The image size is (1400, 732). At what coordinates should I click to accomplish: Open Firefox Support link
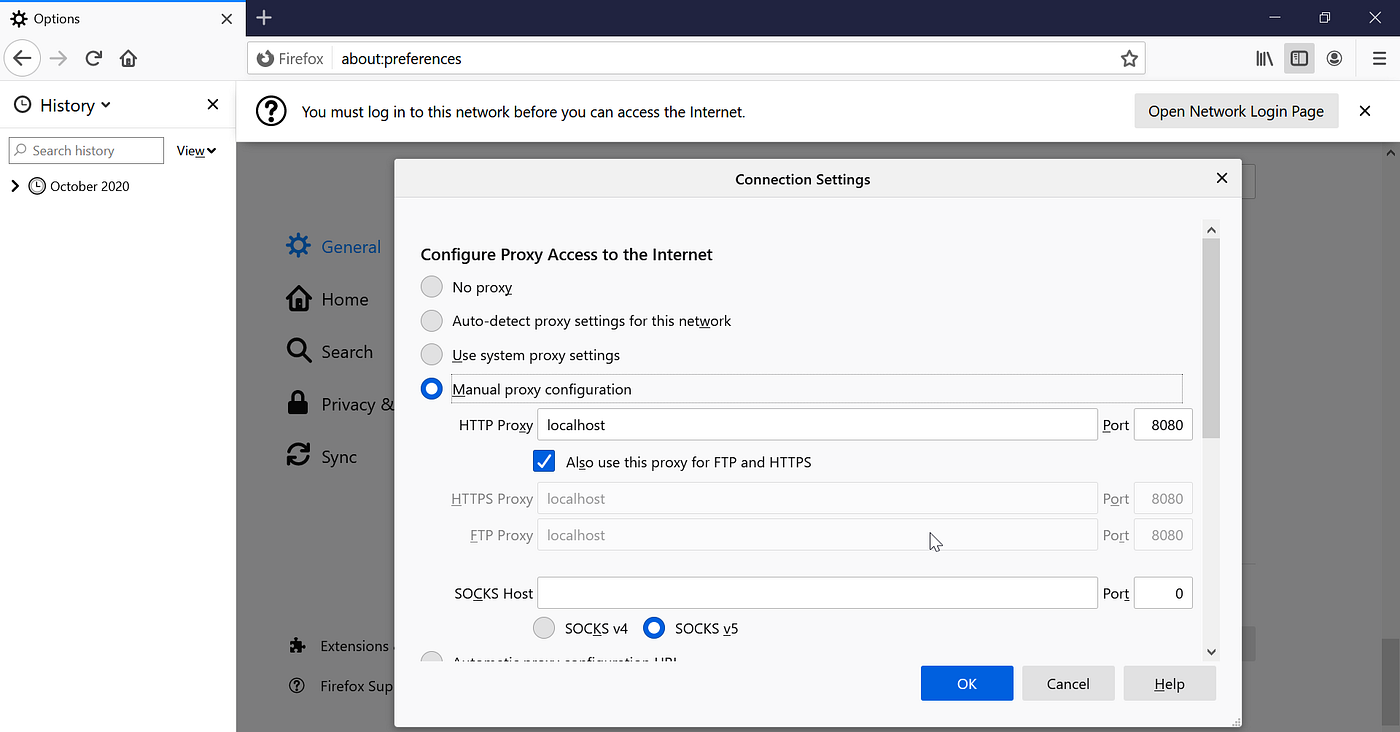(x=340, y=686)
